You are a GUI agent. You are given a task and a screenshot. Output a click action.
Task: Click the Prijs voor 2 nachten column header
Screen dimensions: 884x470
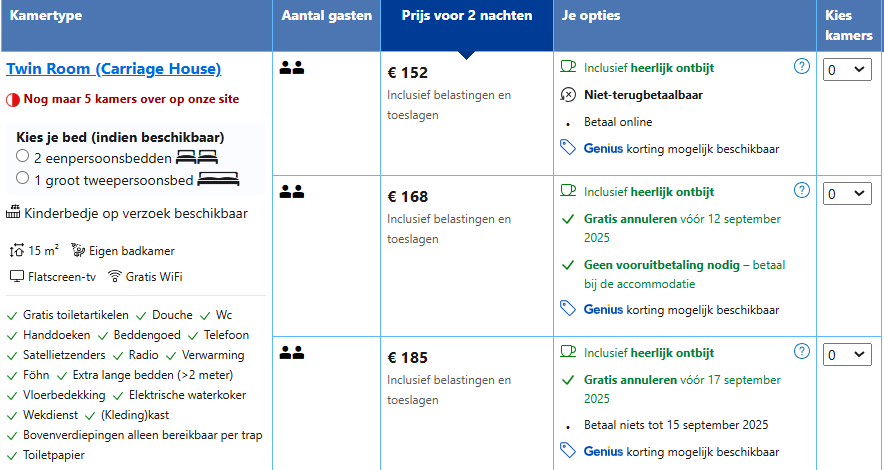[467, 16]
